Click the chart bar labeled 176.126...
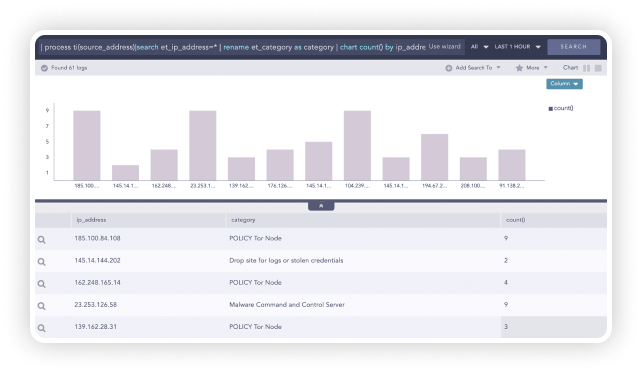 tap(280, 165)
